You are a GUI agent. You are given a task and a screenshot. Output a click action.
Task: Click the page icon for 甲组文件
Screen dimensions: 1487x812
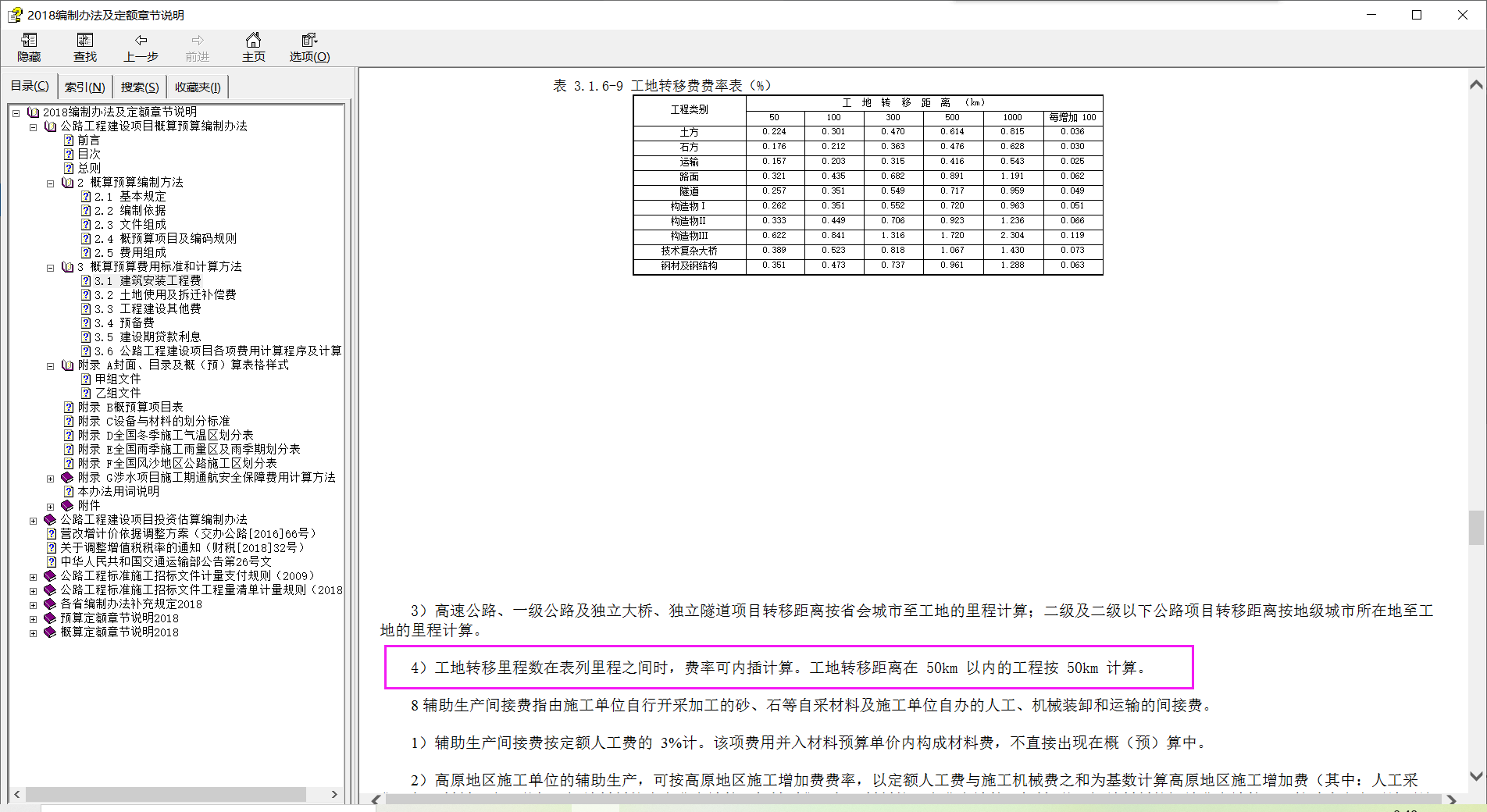coord(86,379)
